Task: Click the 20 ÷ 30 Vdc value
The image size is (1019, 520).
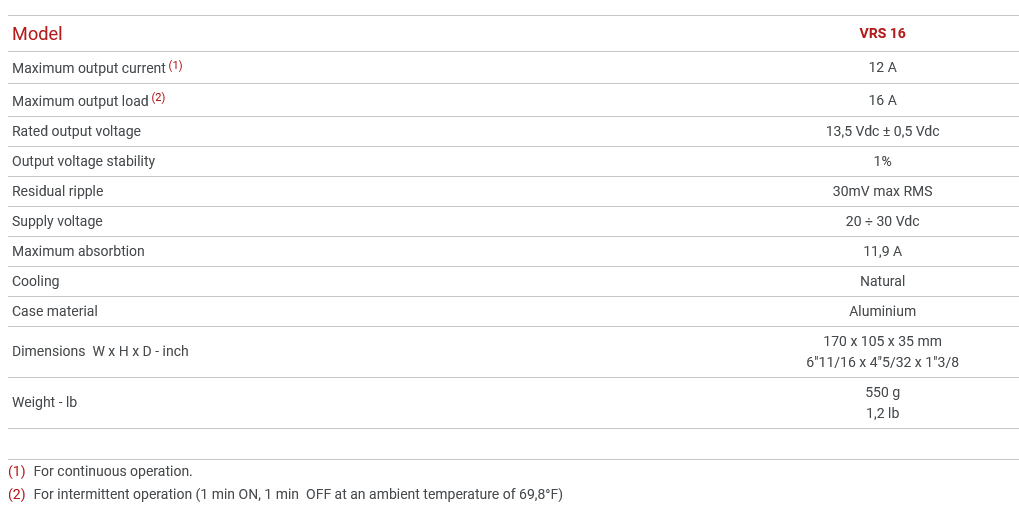Action: (882, 221)
